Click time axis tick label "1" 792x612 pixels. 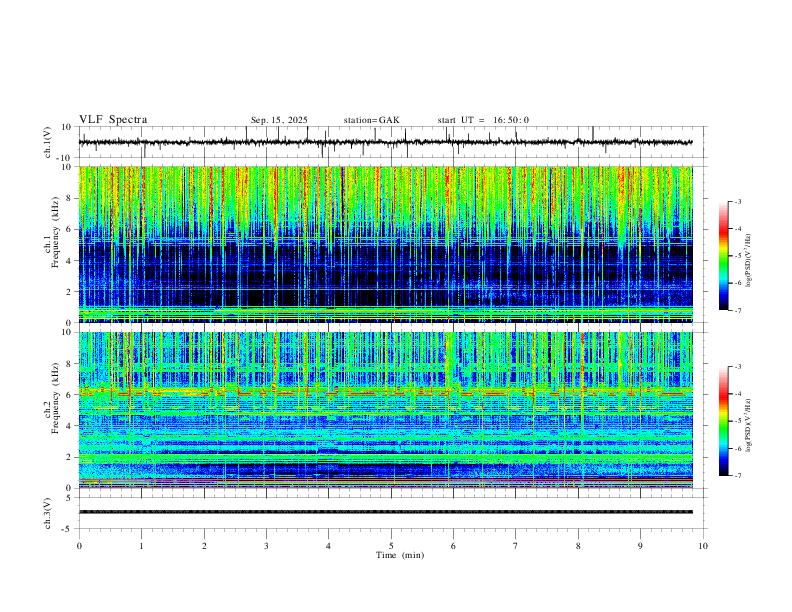(x=142, y=546)
